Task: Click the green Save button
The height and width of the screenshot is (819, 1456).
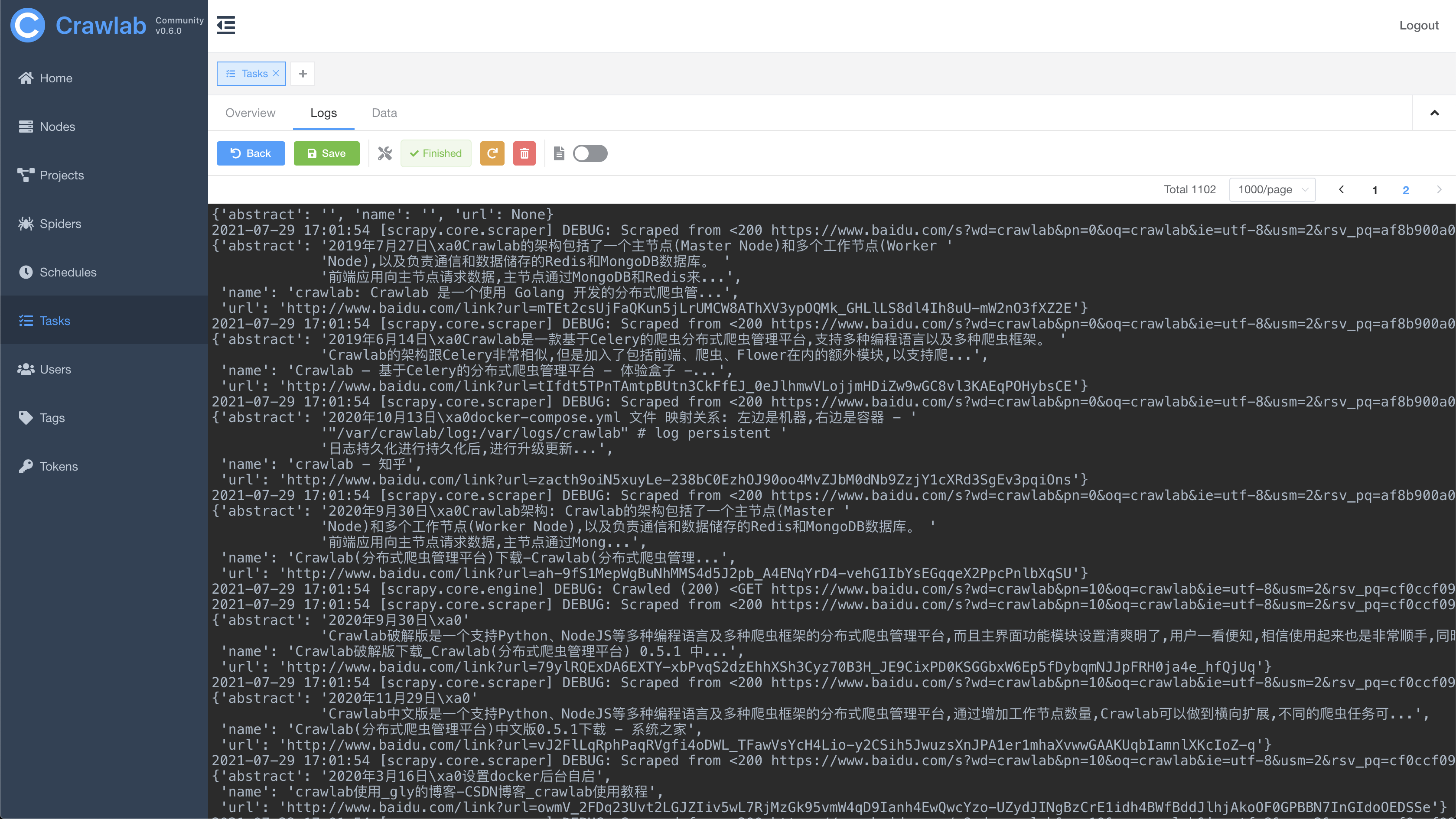Action: (x=326, y=153)
